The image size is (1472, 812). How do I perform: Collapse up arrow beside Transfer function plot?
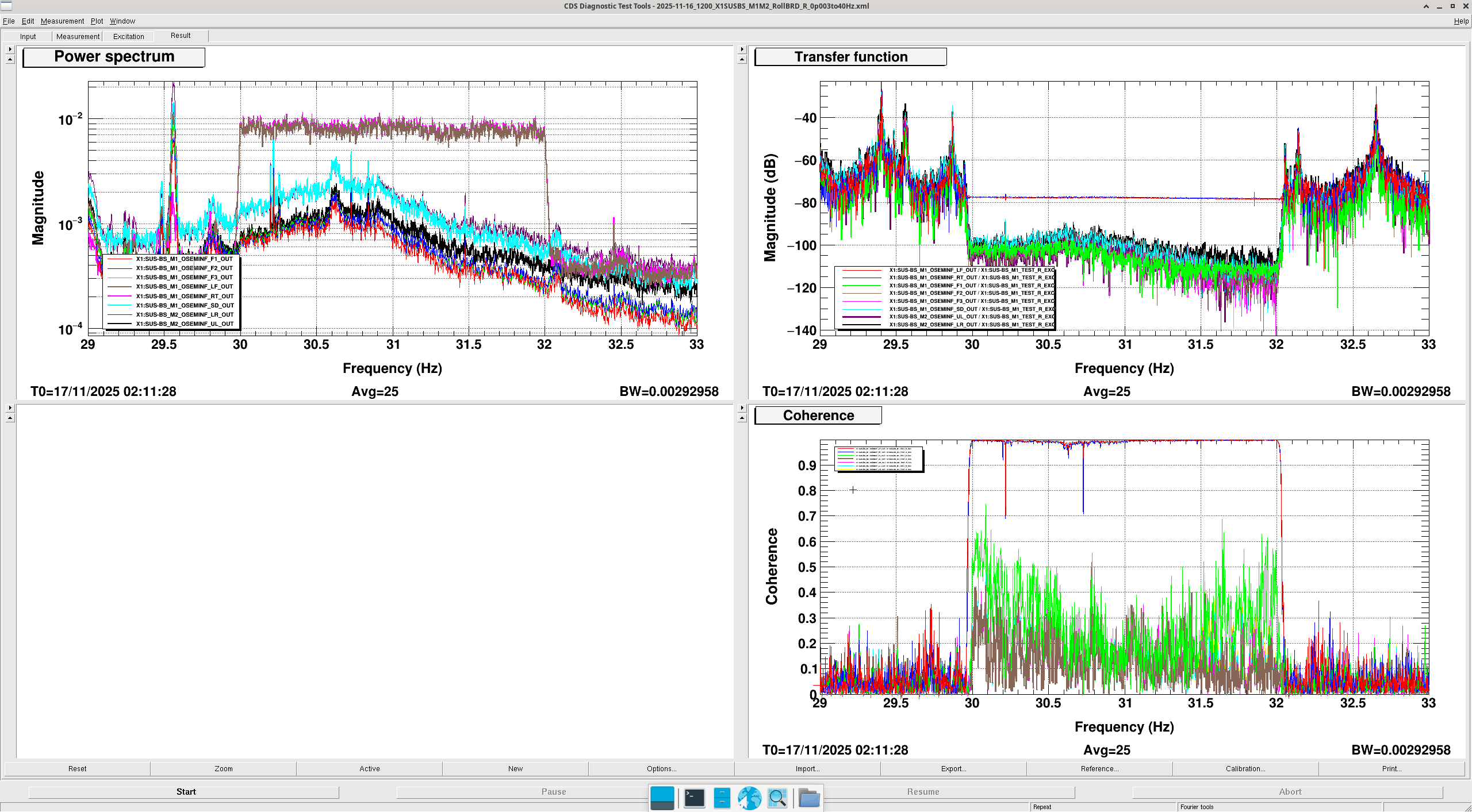(742, 59)
